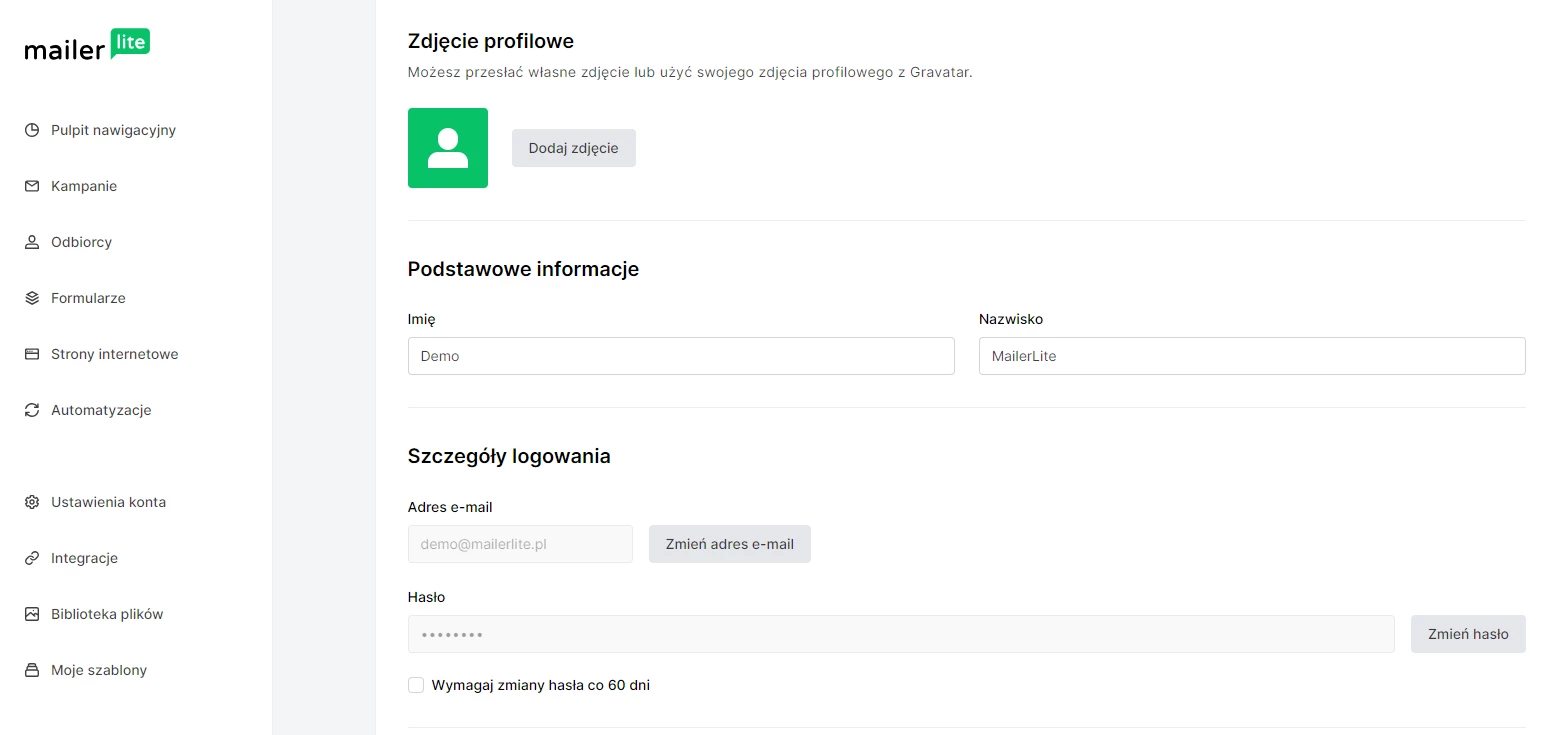Image resolution: width=1559 pixels, height=735 pixels.
Task: Click the Formularze layers icon
Action: tap(32, 298)
